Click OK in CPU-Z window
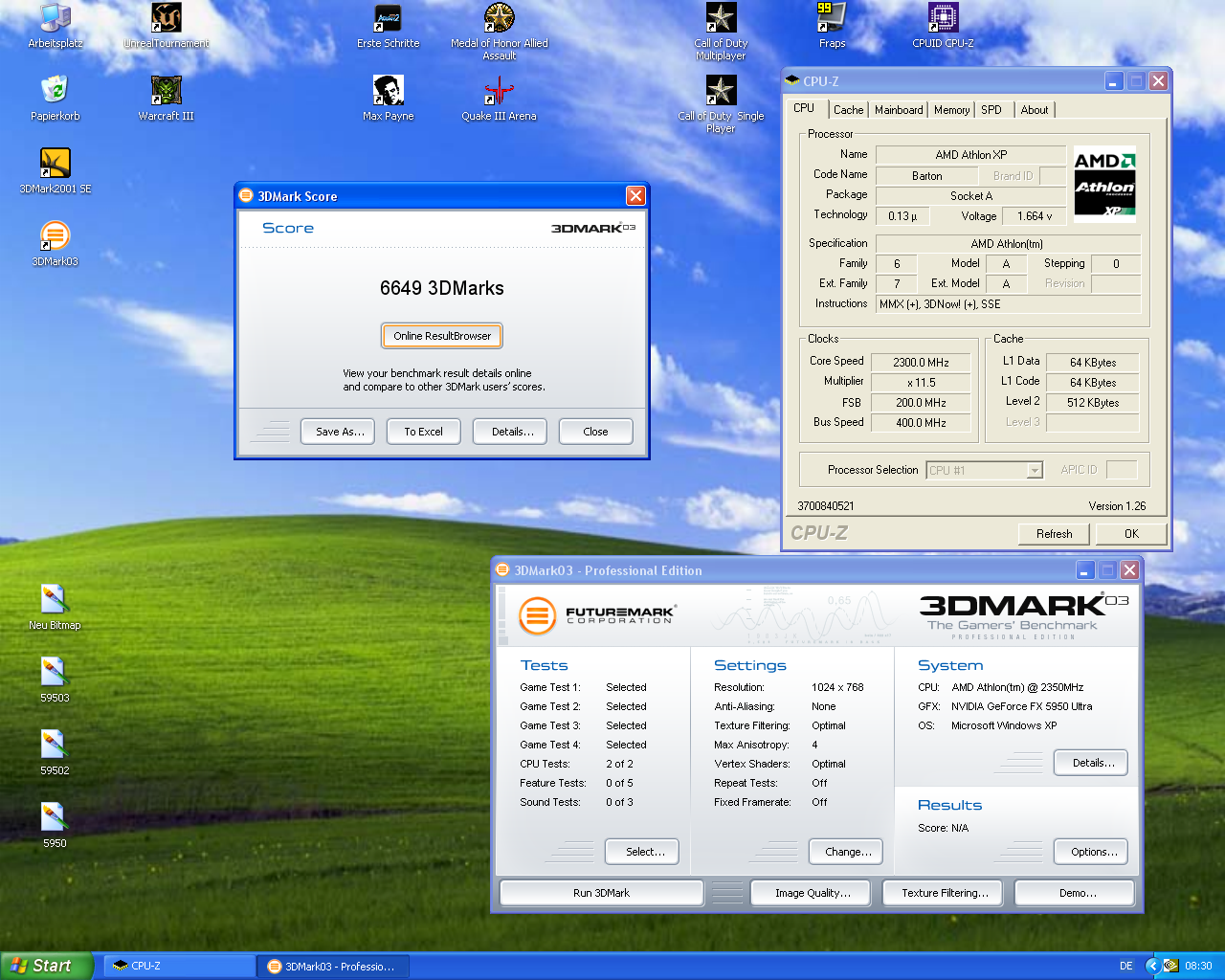This screenshot has height=980, width=1225. pyautogui.click(x=1131, y=534)
